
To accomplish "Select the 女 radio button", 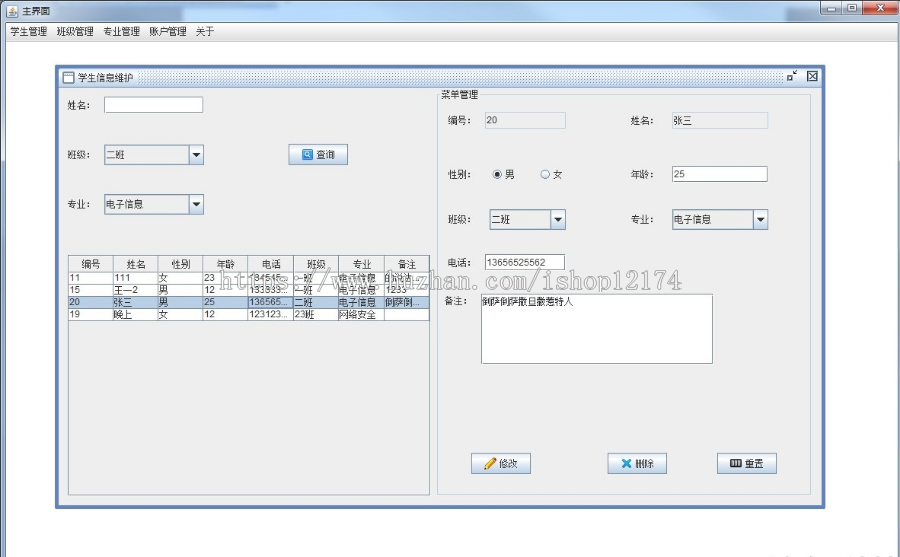I will click(x=545, y=174).
